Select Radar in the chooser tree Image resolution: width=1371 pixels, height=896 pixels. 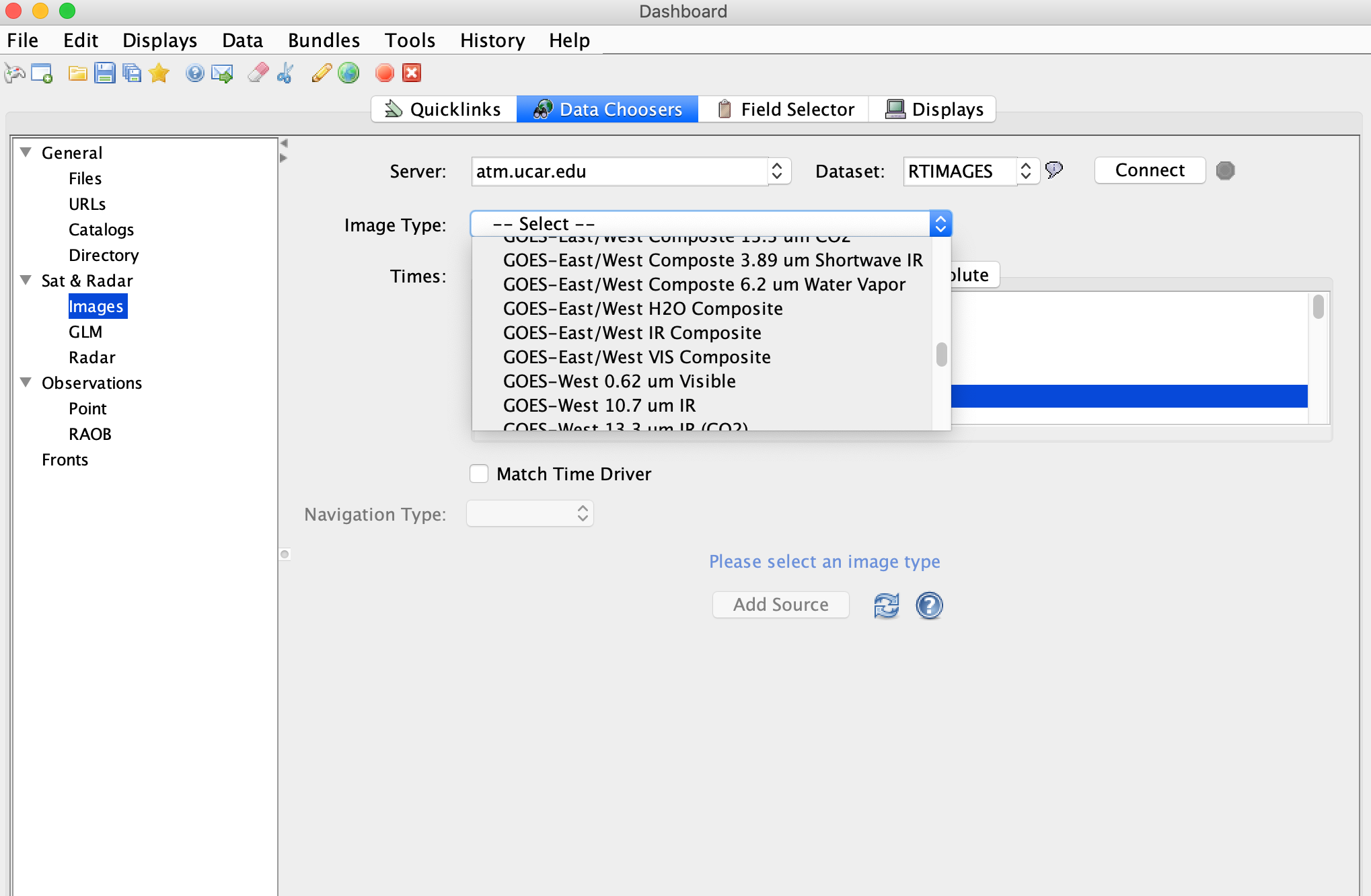click(x=91, y=357)
